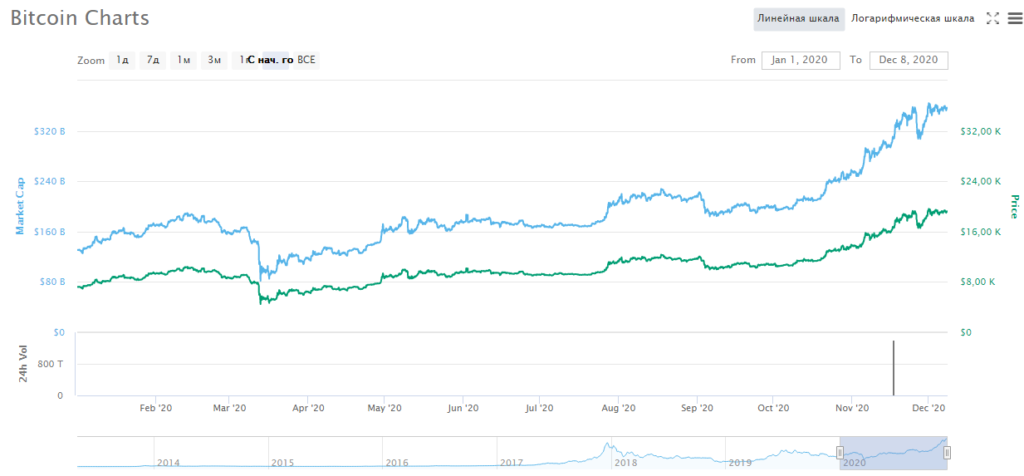Click the Aug '20 axis label
Viewport: 1024px width, 476px height.
pos(618,408)
